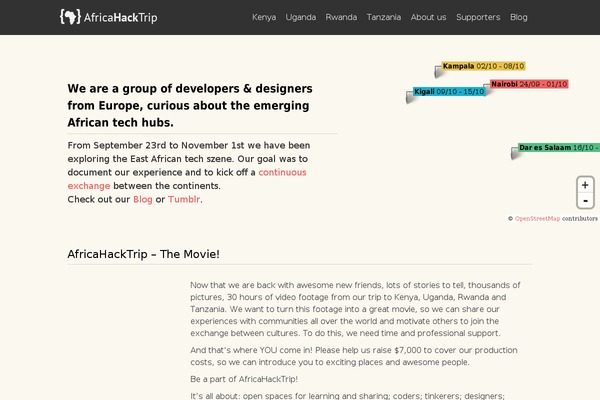Click the Kampala map marker label
Image resolution: width=600 pixels, height=400 pixels.
tap(483, 66)
